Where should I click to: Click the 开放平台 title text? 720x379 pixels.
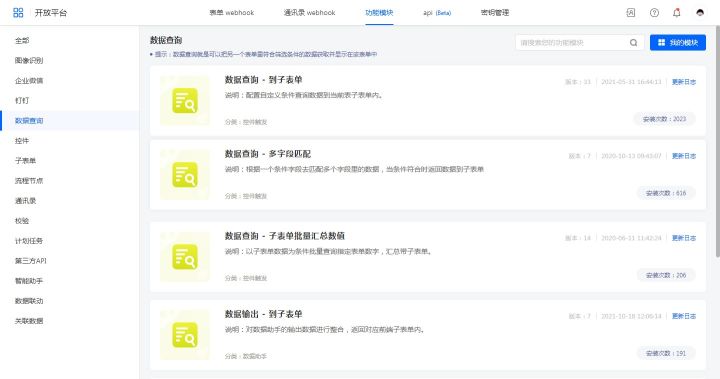[51, 13]
